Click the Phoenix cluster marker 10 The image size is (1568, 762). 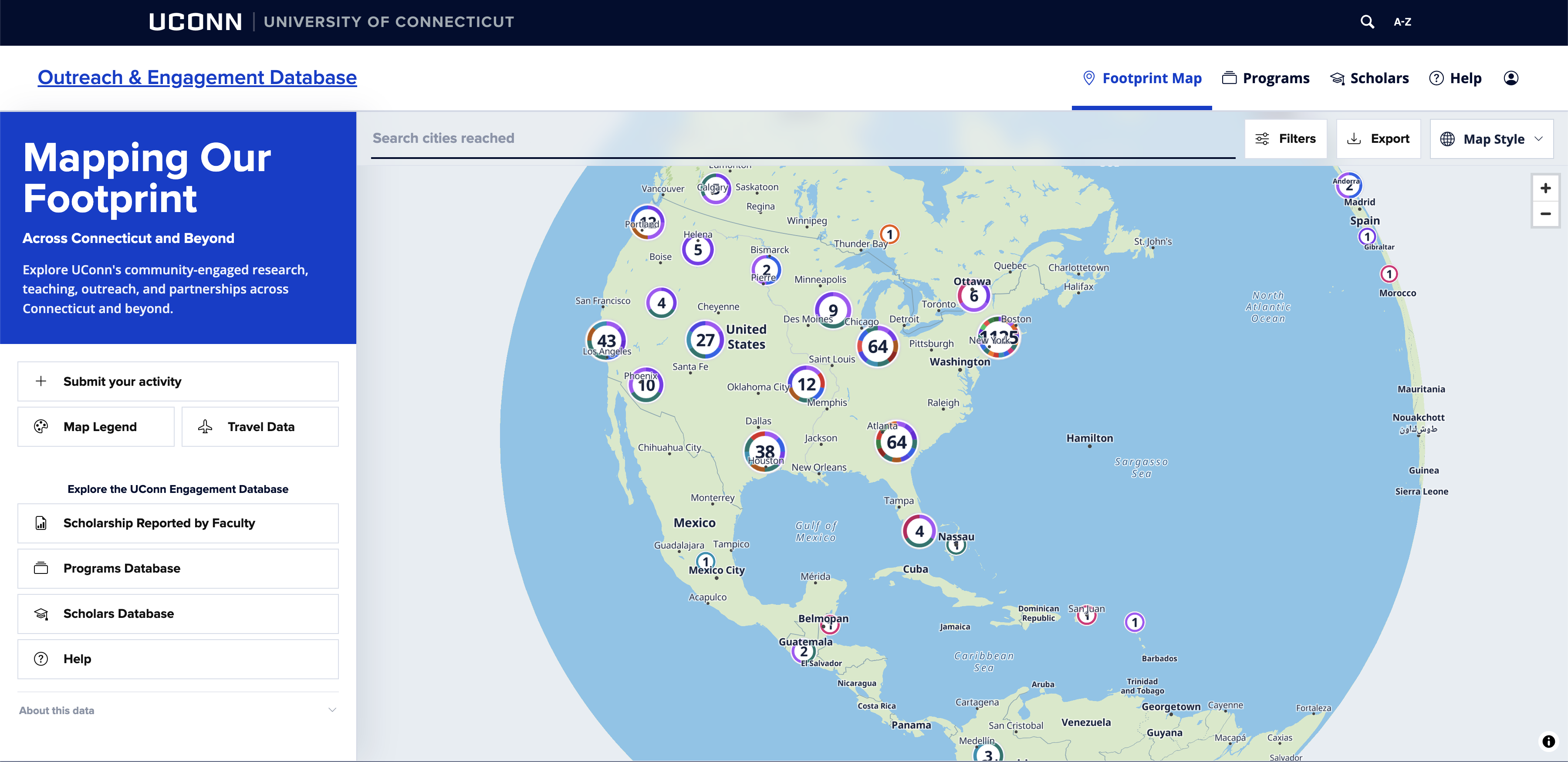pos(646,384)
